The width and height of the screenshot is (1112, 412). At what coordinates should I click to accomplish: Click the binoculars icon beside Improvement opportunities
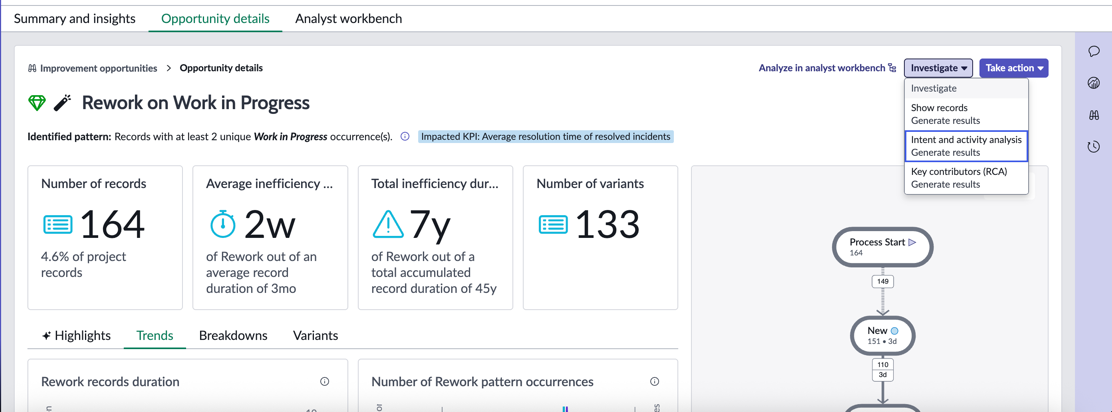(x=32, y=69)
